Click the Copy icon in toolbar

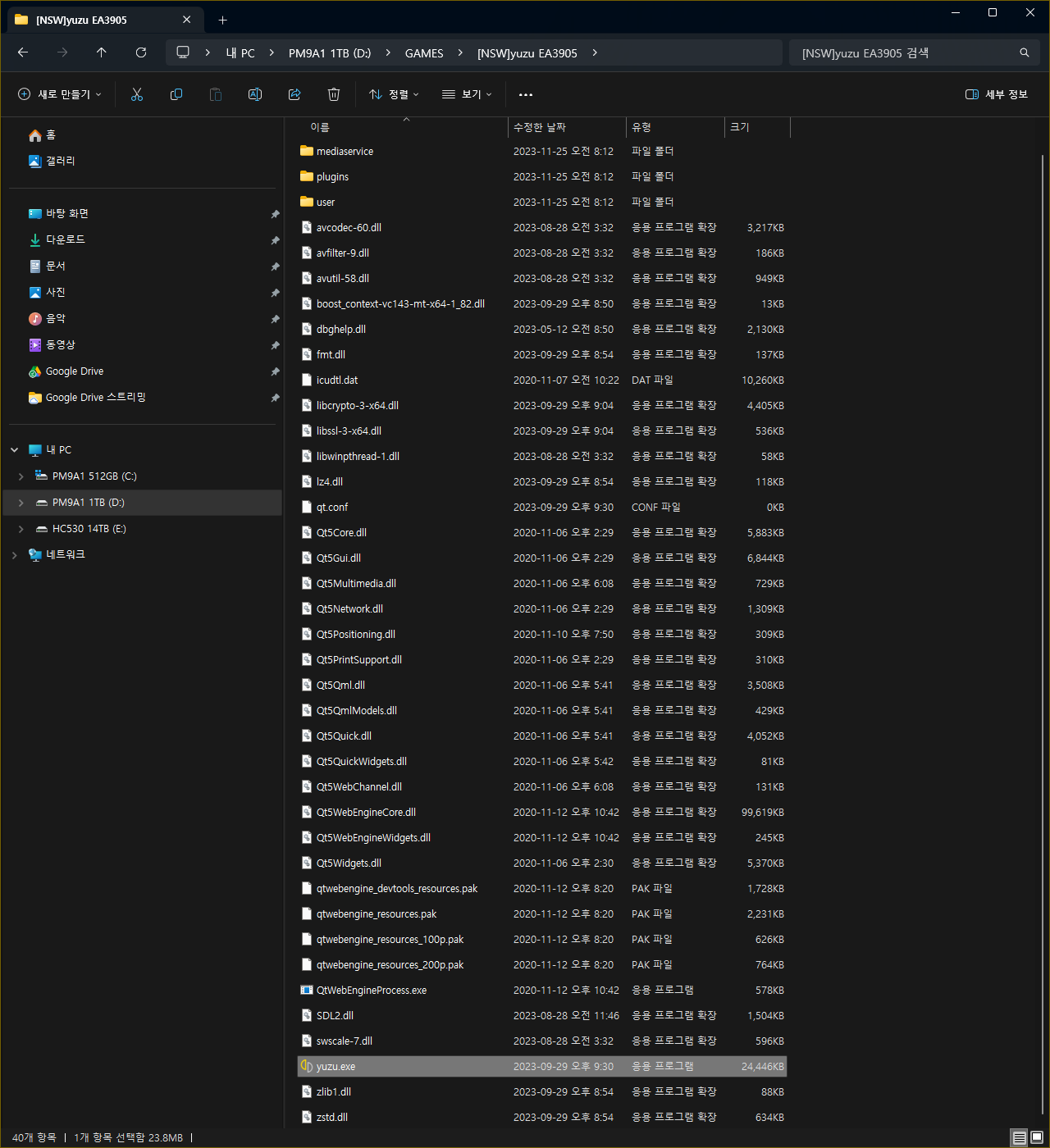176,94
